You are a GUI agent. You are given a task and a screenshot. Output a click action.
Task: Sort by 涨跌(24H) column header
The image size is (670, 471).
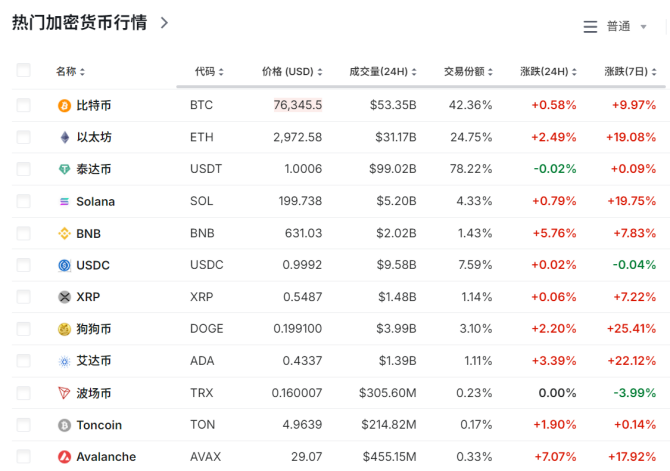[548, 72]
